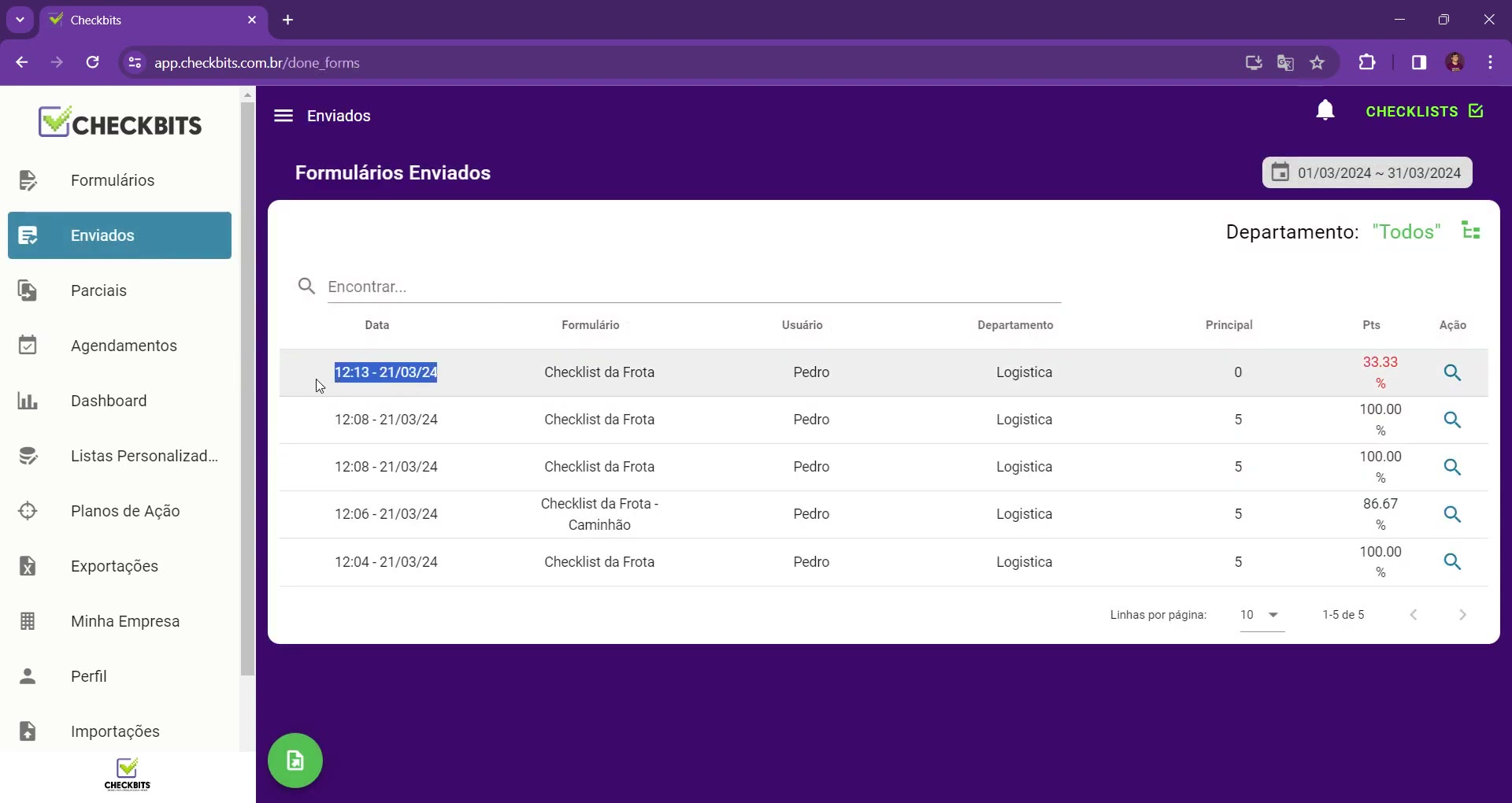Bookmark this page star icon
The height and width of the screenshot is (803, 1512).
(1317, 62)
